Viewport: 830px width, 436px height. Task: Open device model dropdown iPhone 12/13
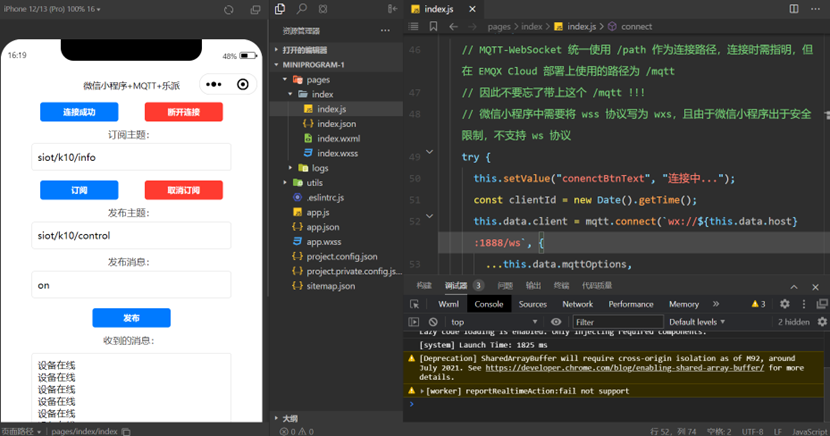coord(52,9)
